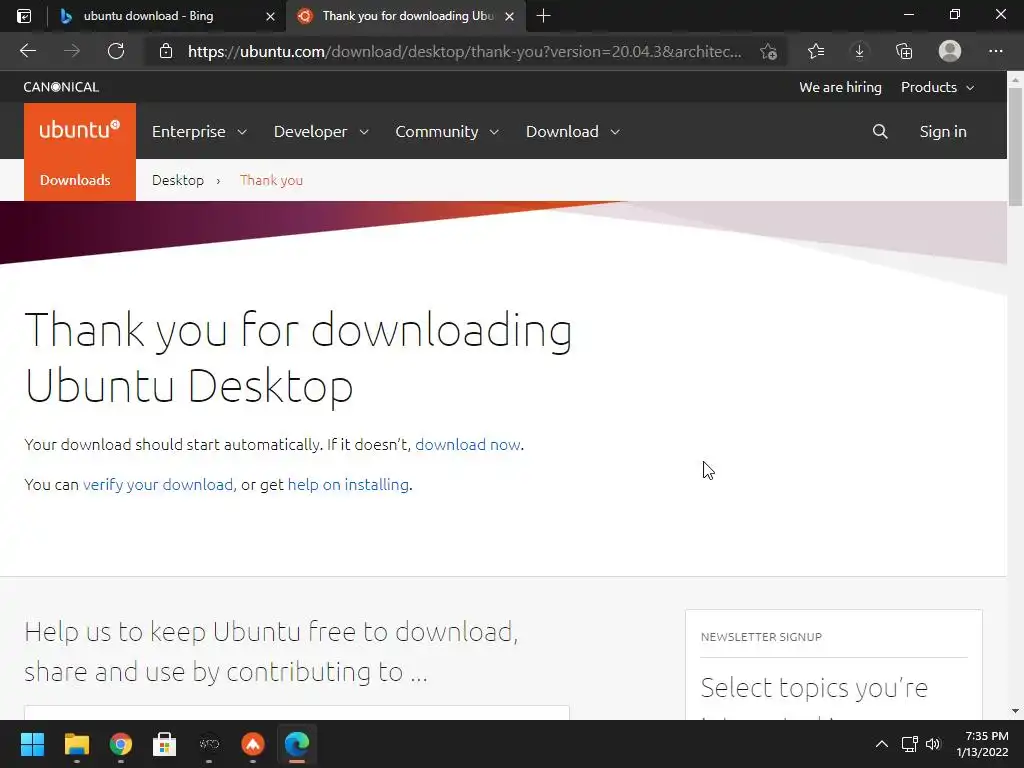Open the clock and date panel
Image resolution: width=1024 pixels, height=768 pixels.
tap(983, 744)
